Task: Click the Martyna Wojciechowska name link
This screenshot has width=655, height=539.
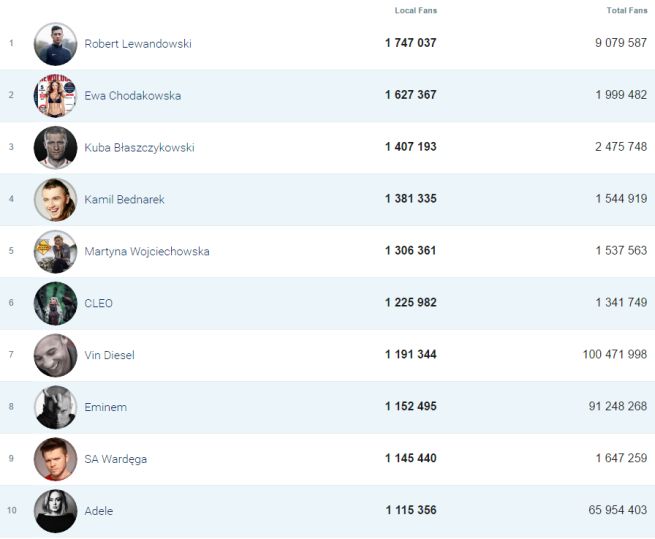Action: coord(147,252)
